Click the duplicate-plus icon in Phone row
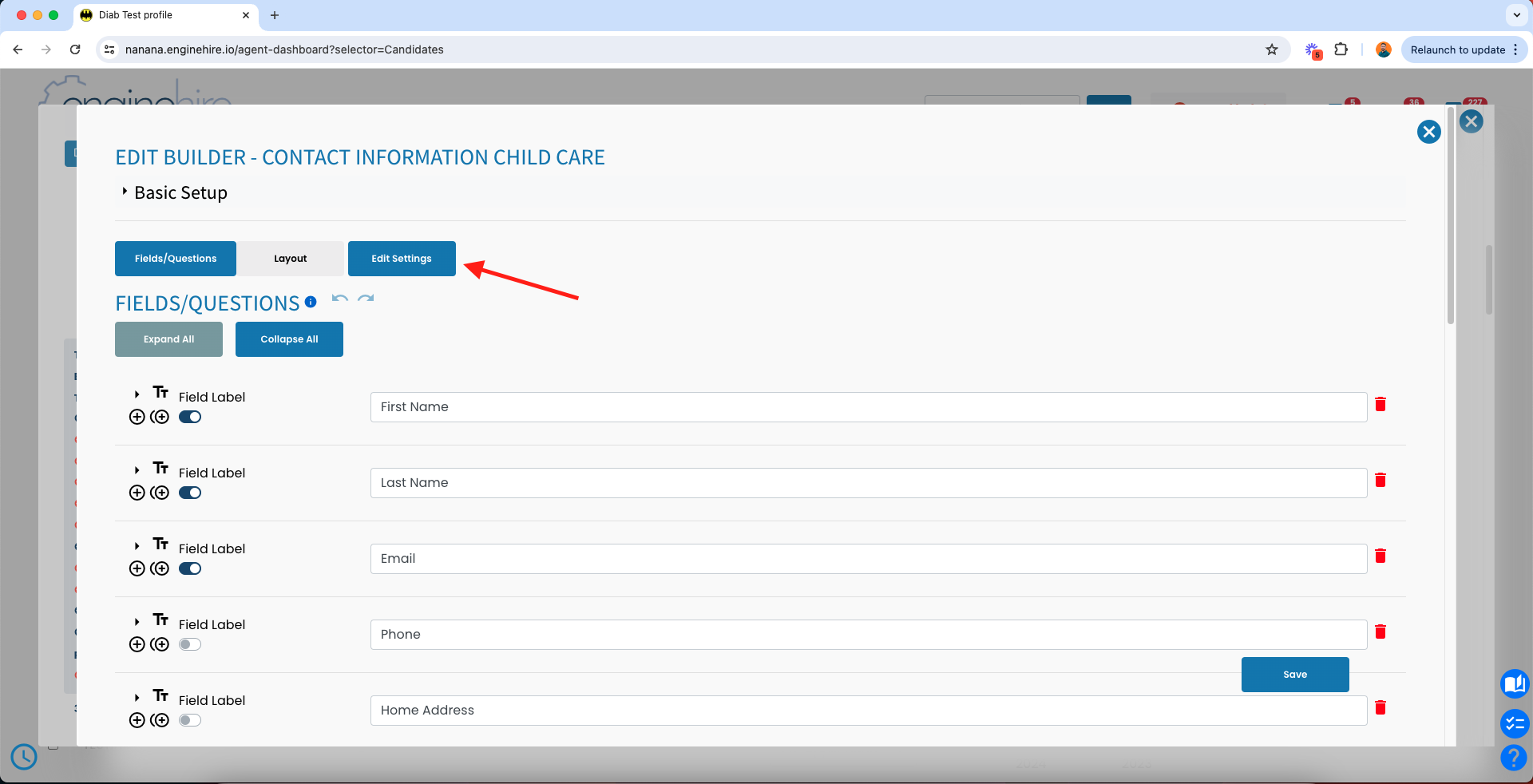This screenshot has height=784, width=1533. (160, 644)
